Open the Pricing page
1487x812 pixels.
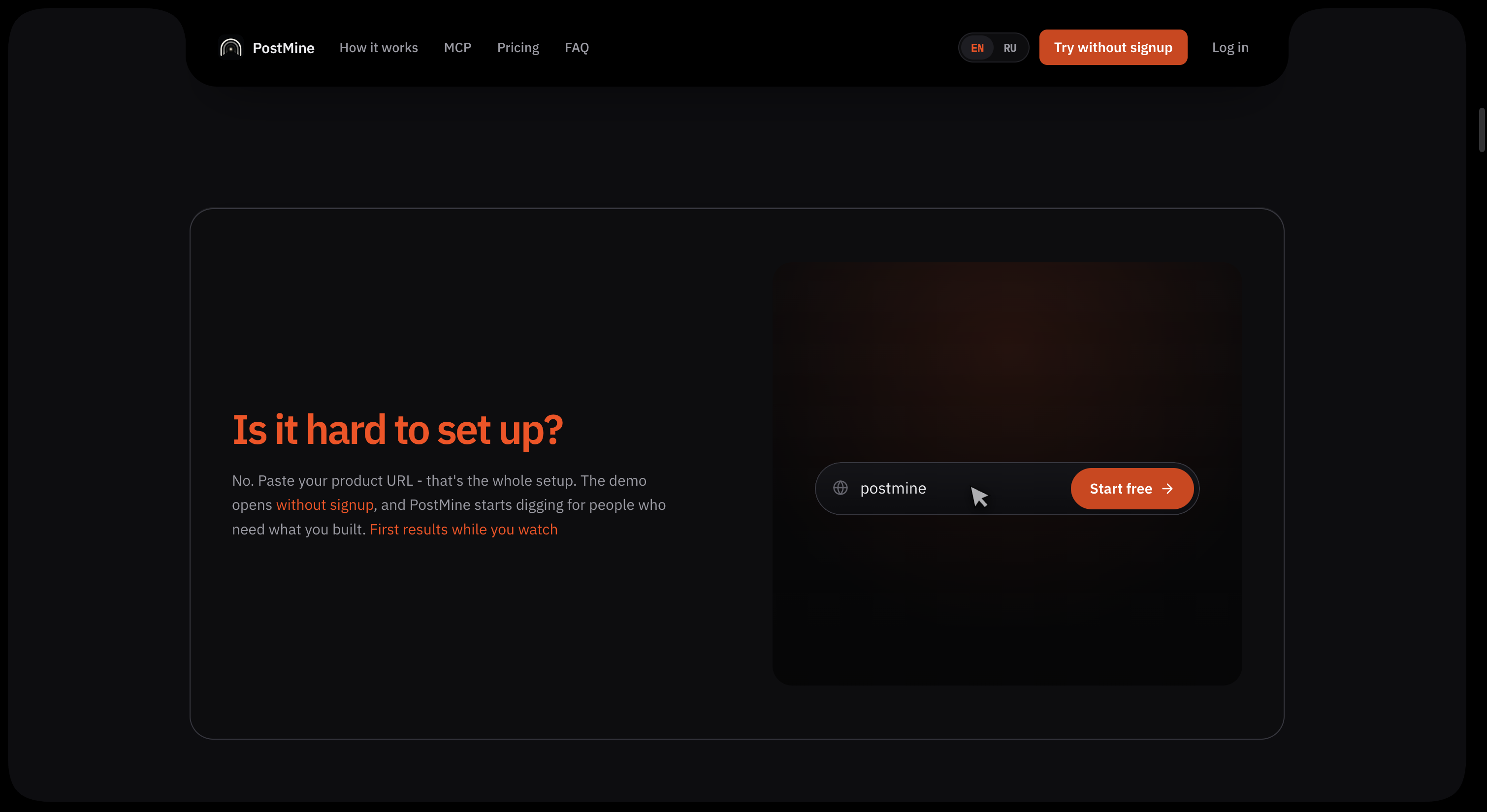coord(518,47)
